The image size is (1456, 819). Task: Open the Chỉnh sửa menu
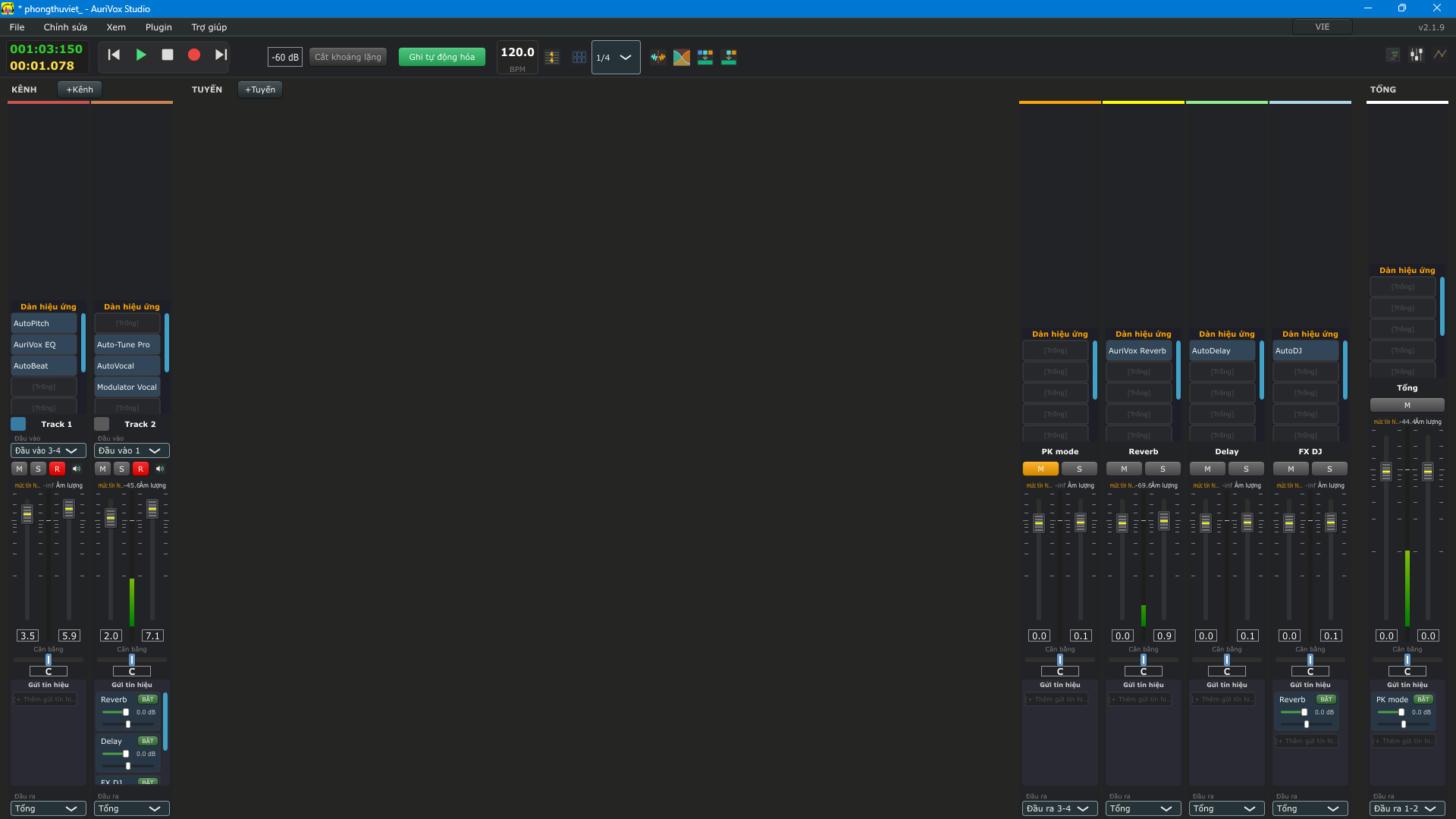coord(65,27)
